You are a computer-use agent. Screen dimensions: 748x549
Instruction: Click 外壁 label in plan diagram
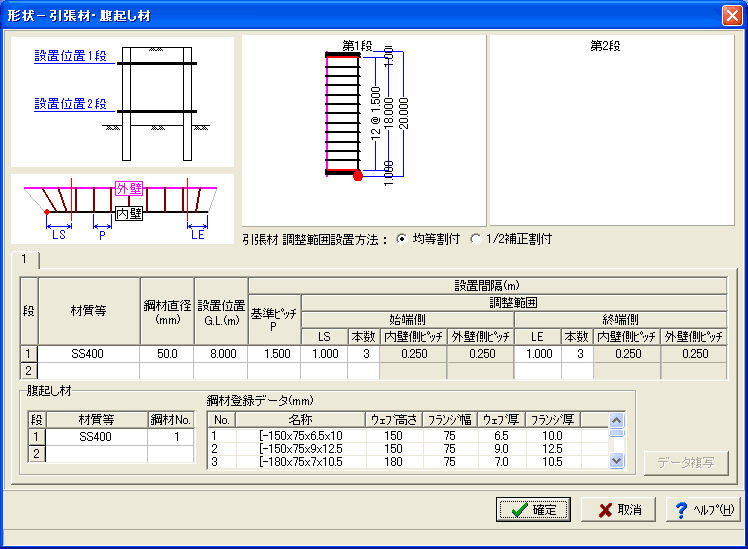tap(129, 188)
